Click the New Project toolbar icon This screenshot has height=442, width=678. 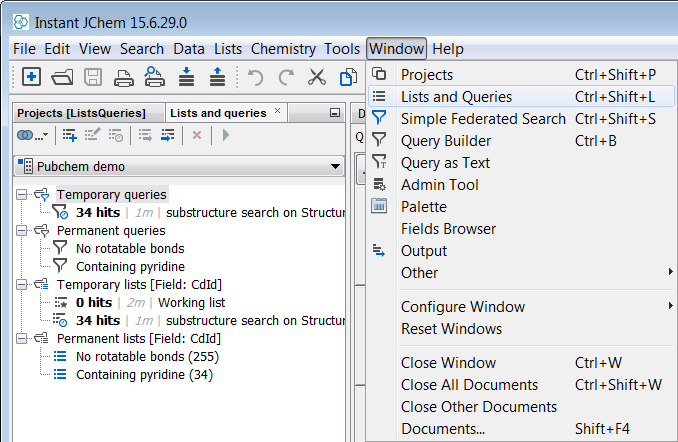32,77
